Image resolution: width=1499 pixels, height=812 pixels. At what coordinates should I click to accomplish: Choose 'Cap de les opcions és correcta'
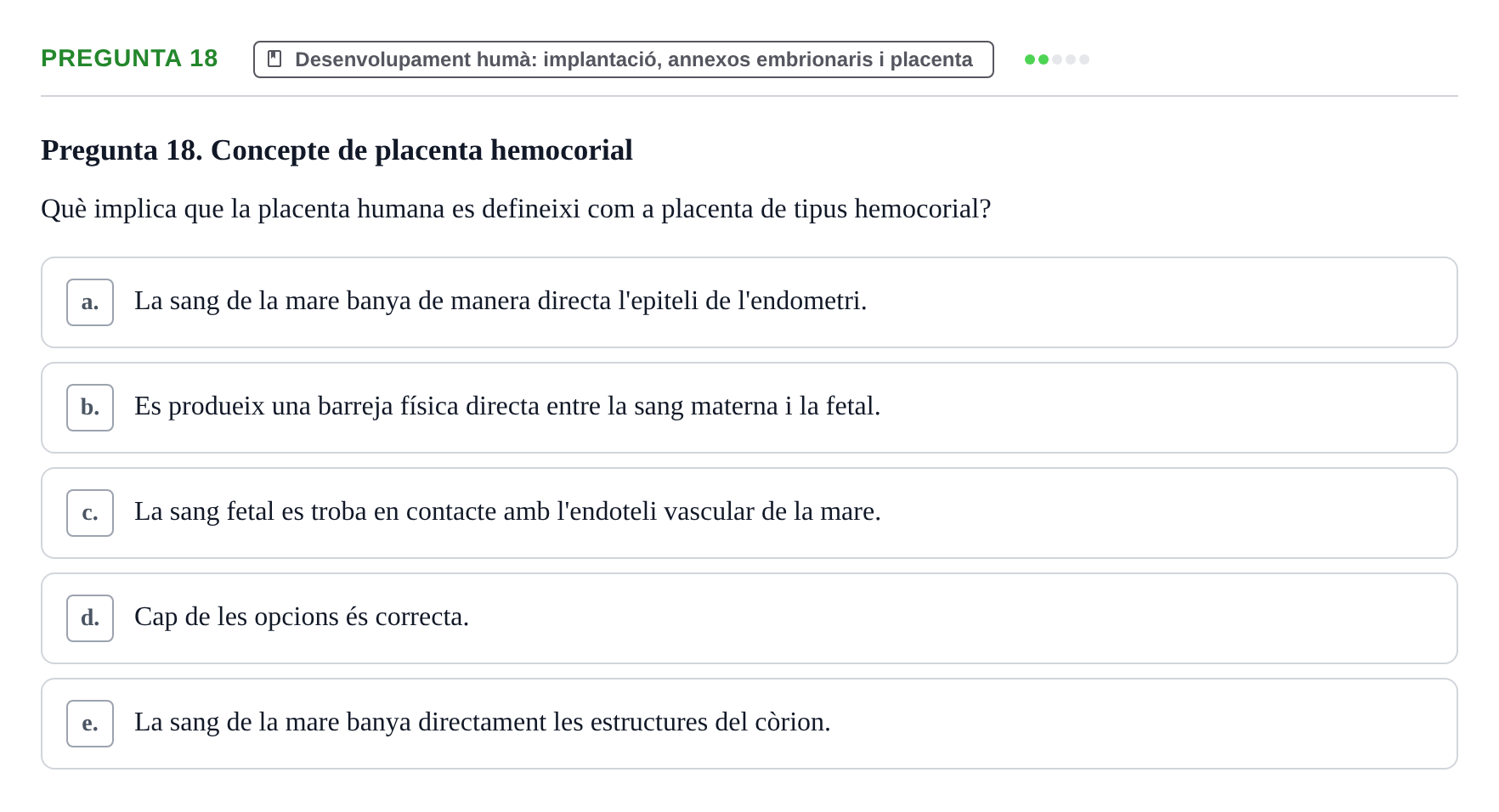click(749, 618)
